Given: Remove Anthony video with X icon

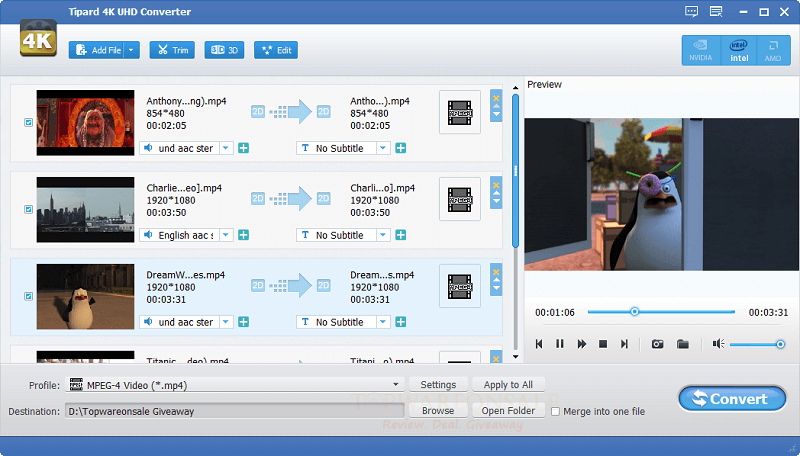Looking at the screenshot, I should pyautogui.click(x=496, y=97).
